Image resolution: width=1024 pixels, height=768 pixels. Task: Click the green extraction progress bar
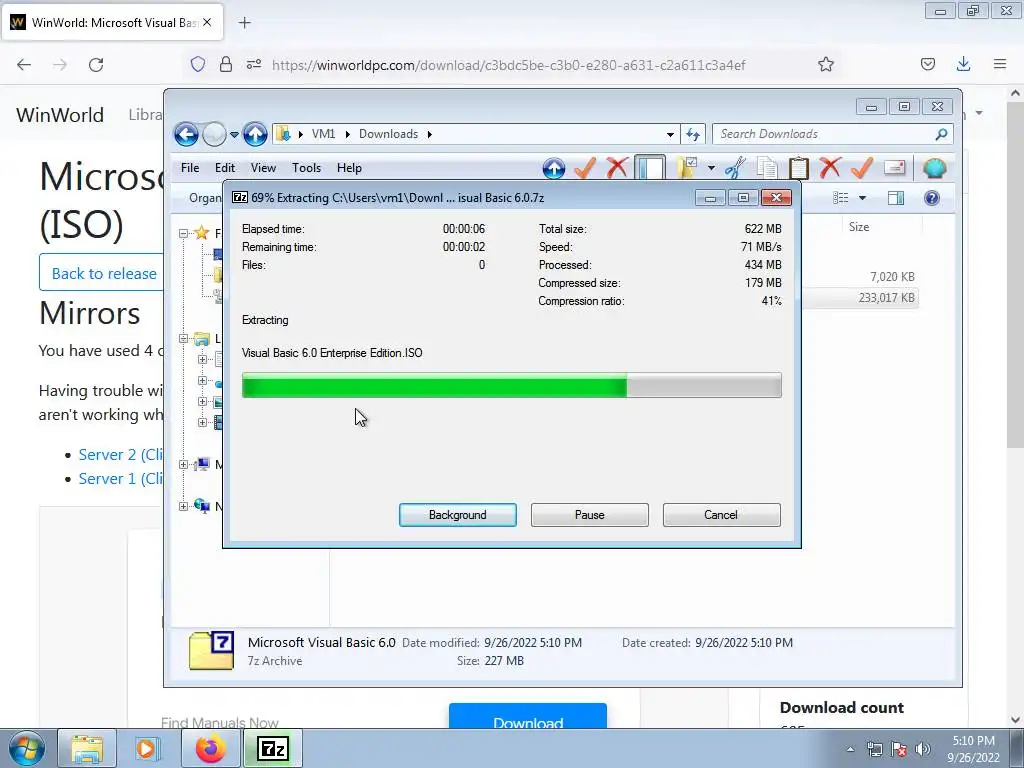(511, 385)
